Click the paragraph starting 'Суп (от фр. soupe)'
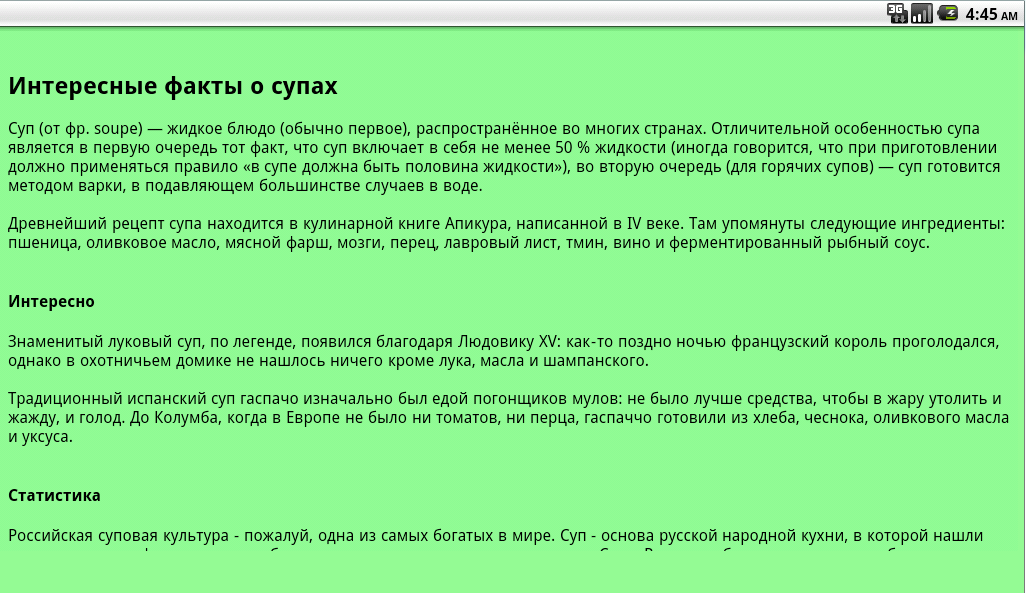Screen dimensions: 1026x593 click(504, 157)
